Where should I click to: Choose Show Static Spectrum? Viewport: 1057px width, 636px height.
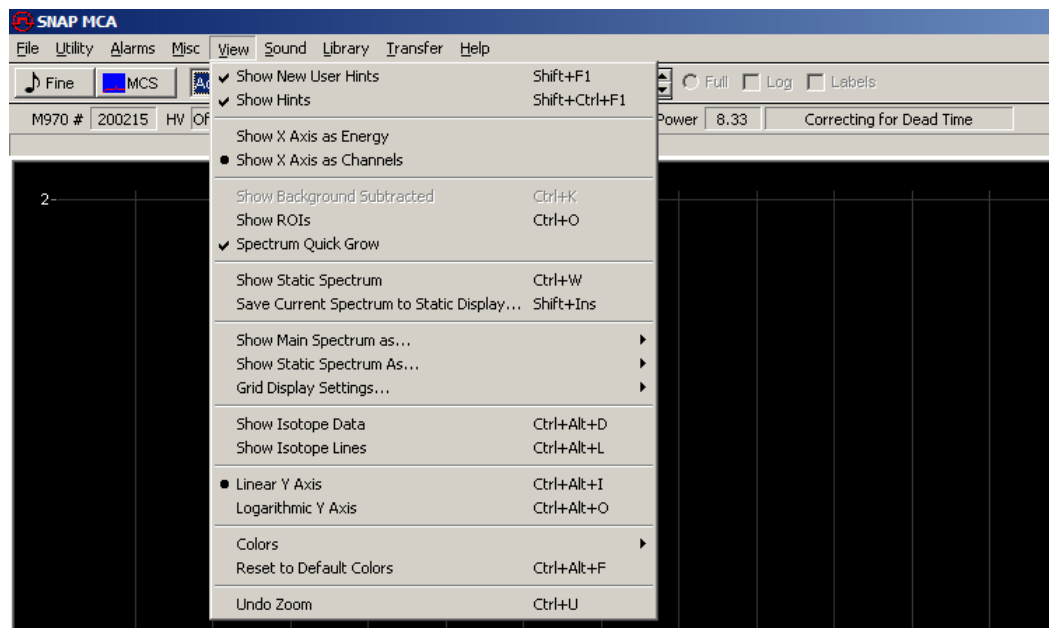433,280
